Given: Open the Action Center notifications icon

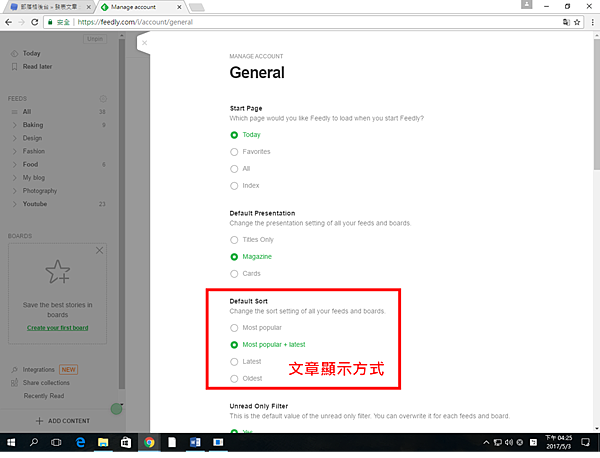Looking at the screenshot, I should 585,443.
